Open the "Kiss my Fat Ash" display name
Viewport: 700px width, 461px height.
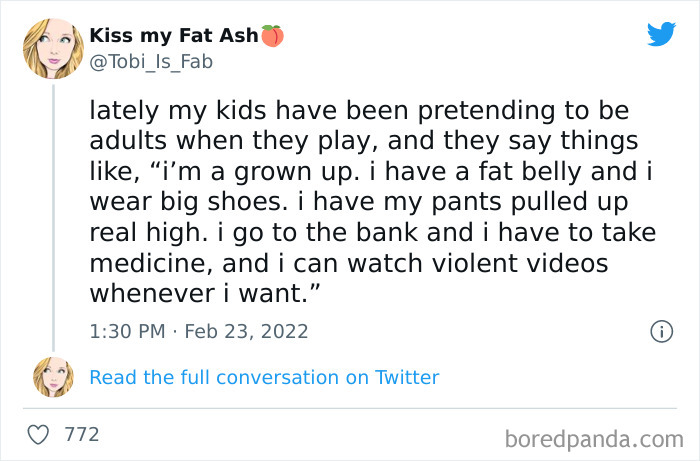tap(174, 36)
